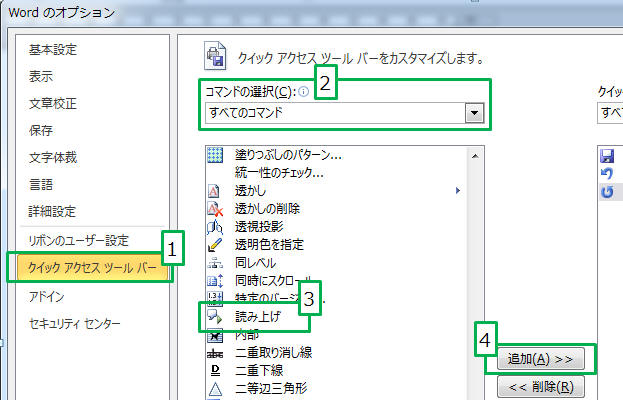Screen dimensions: 623x400
Task: Click the 透かし watermark icon
Action: (x=214, y=191)
